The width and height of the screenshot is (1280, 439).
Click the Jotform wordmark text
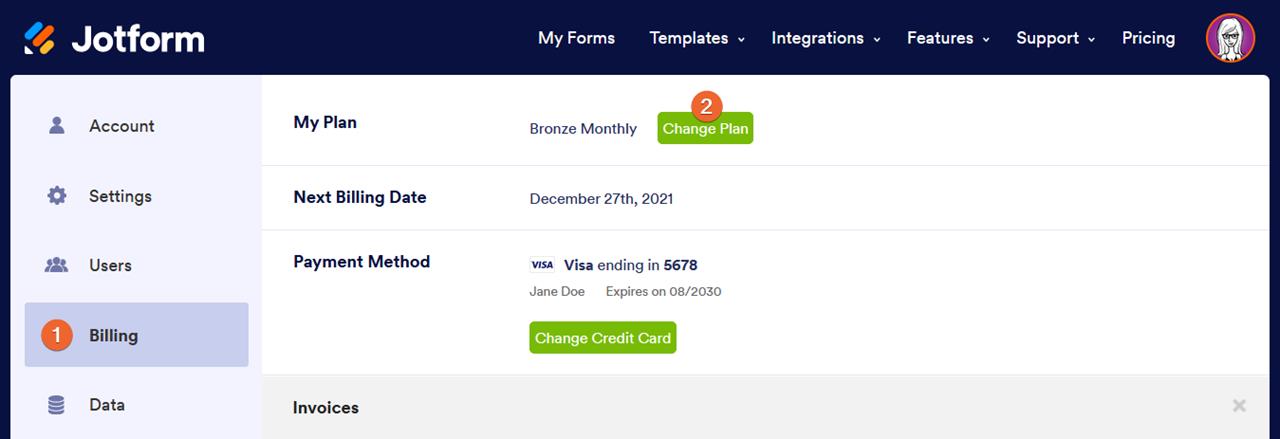click(138, 39)
